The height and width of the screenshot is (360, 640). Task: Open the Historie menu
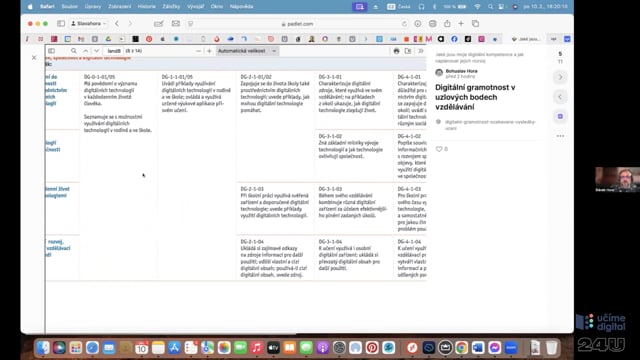point(147,7)
